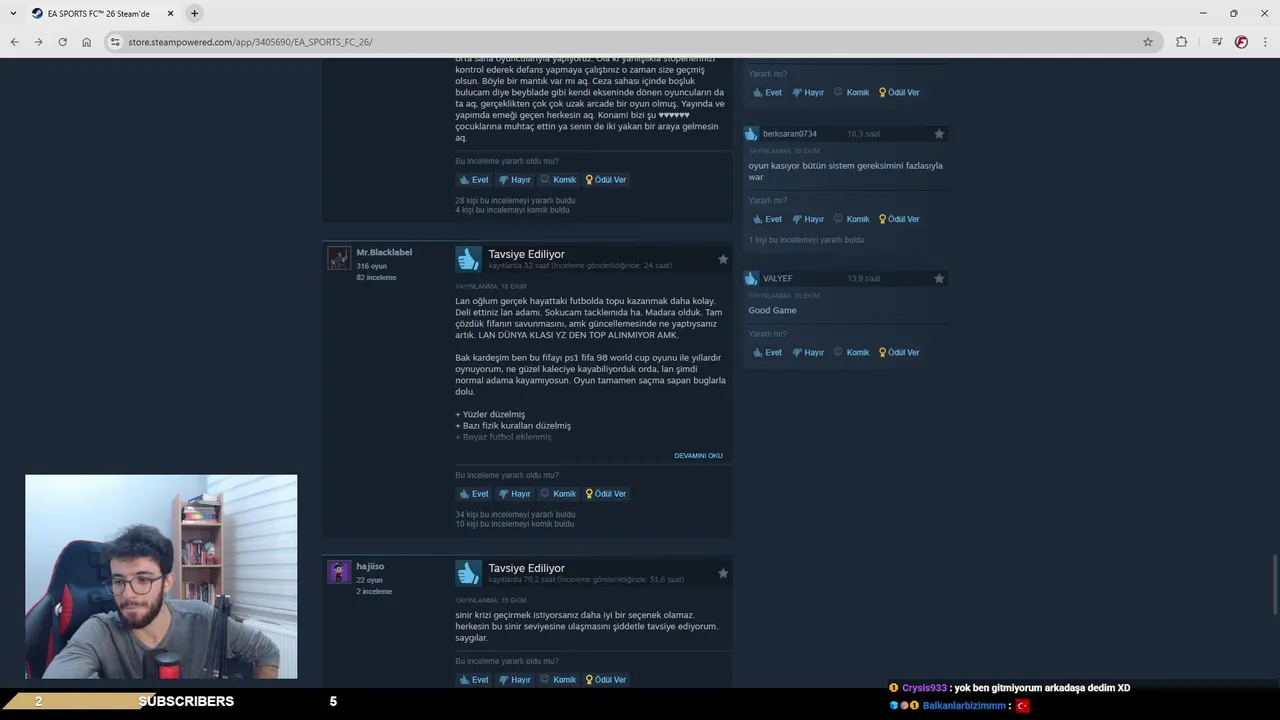The image size is (1280, 720).
Task: Click 'Good Game' review text by VALYEF
Action: (772, 311)
